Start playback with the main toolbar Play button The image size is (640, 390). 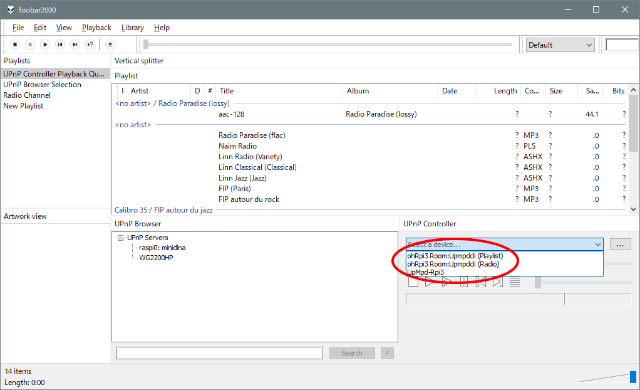(x=45, y=44)
